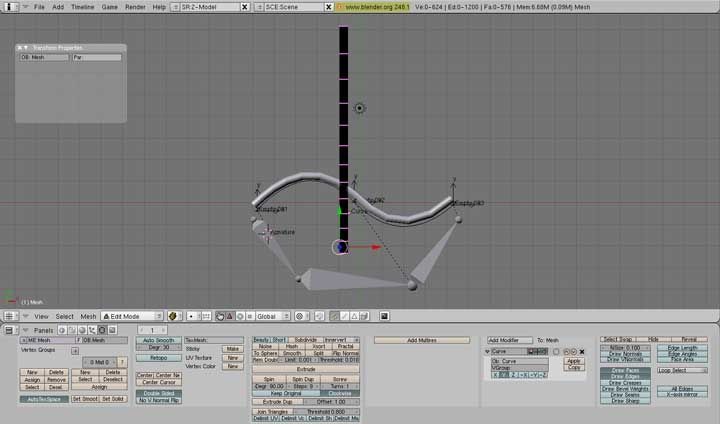Click the Apply modifier button

574,361
